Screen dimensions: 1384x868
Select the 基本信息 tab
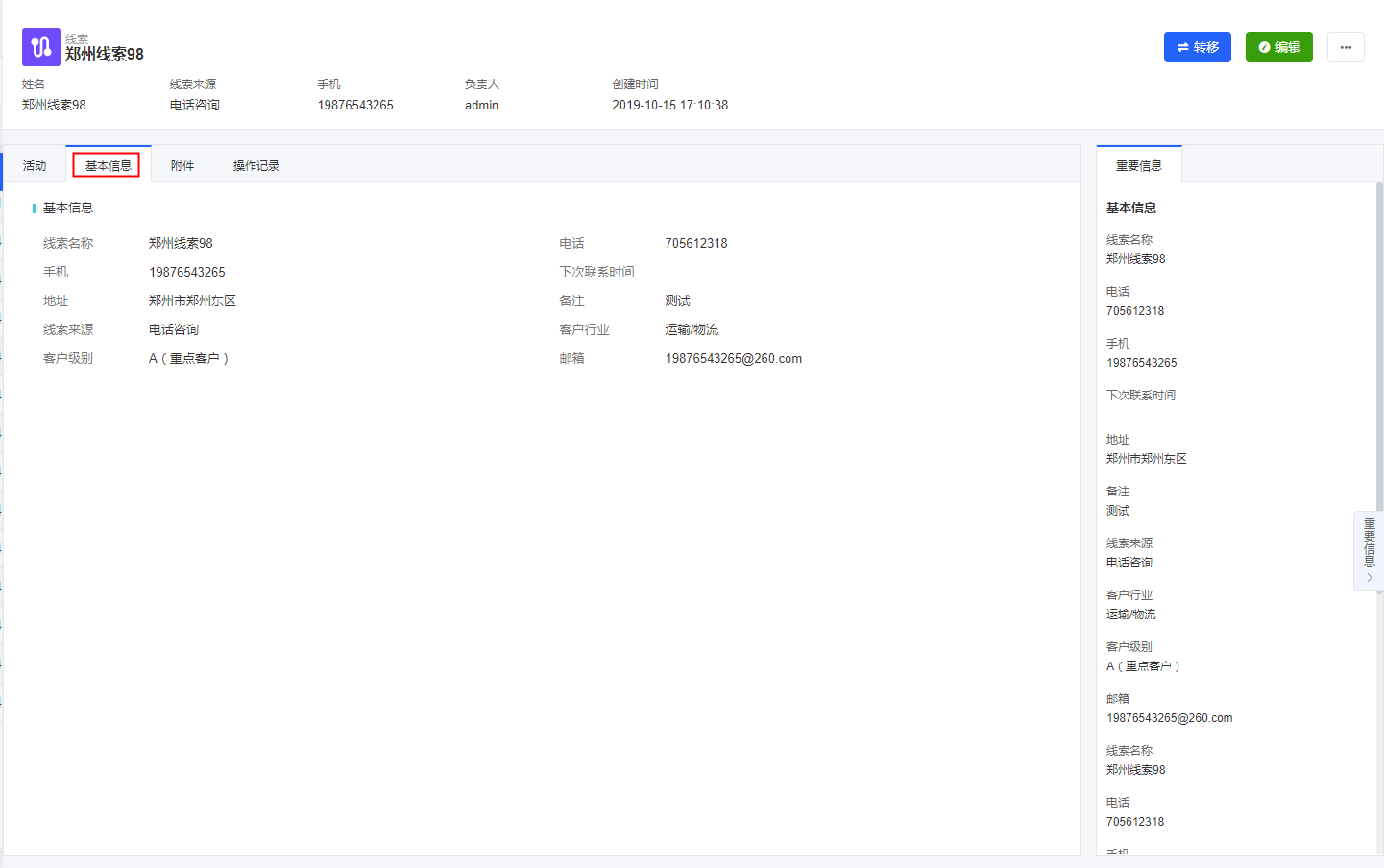pyautogui.click(x=108, y=166)
